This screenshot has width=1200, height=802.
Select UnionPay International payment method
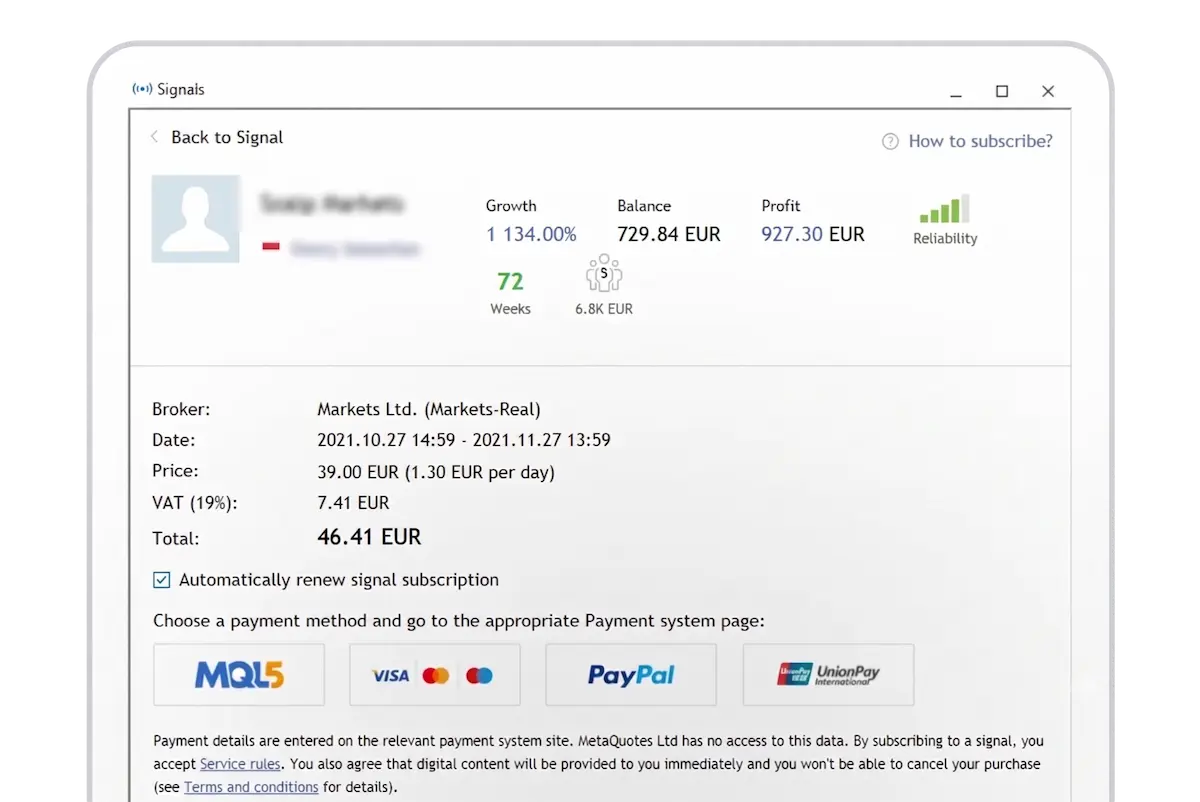tap(828, 675)
